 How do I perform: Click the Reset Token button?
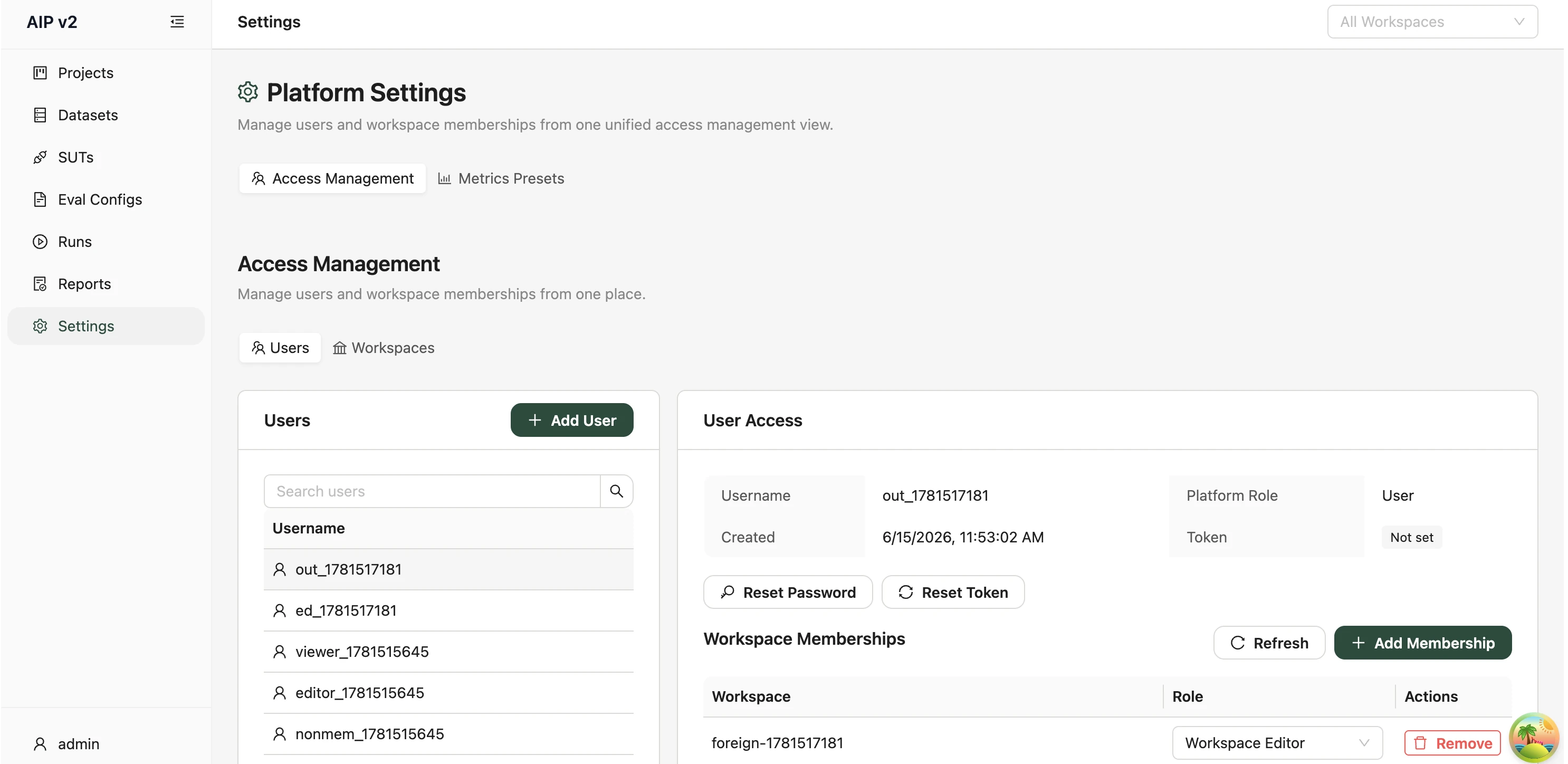(953, 593)
